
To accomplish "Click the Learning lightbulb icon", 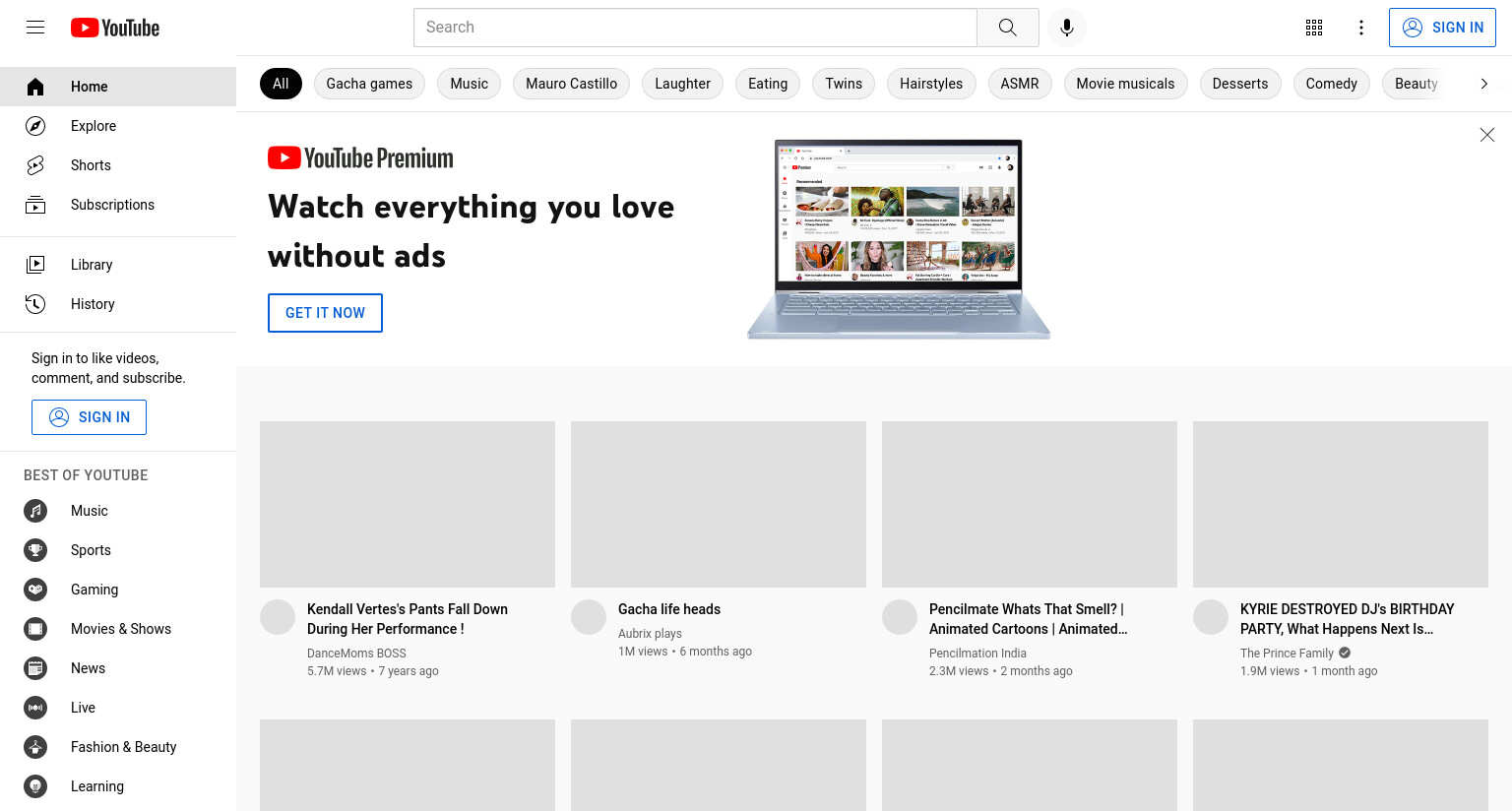I will (35, 786).
